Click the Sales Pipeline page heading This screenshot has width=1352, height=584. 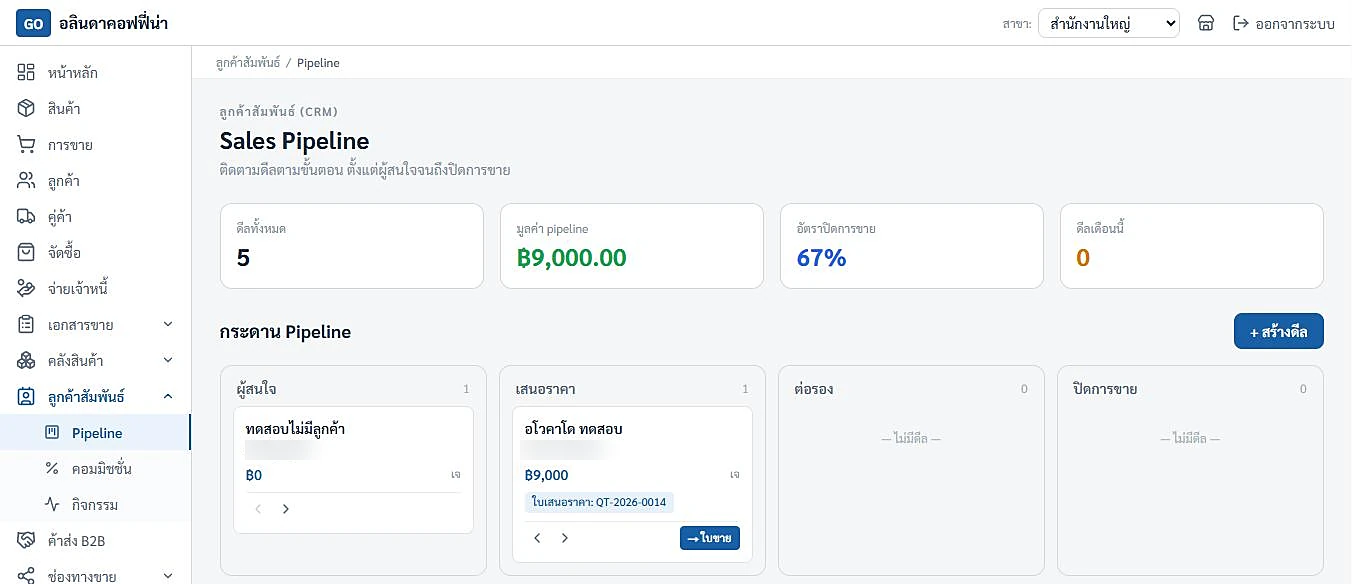294,141
